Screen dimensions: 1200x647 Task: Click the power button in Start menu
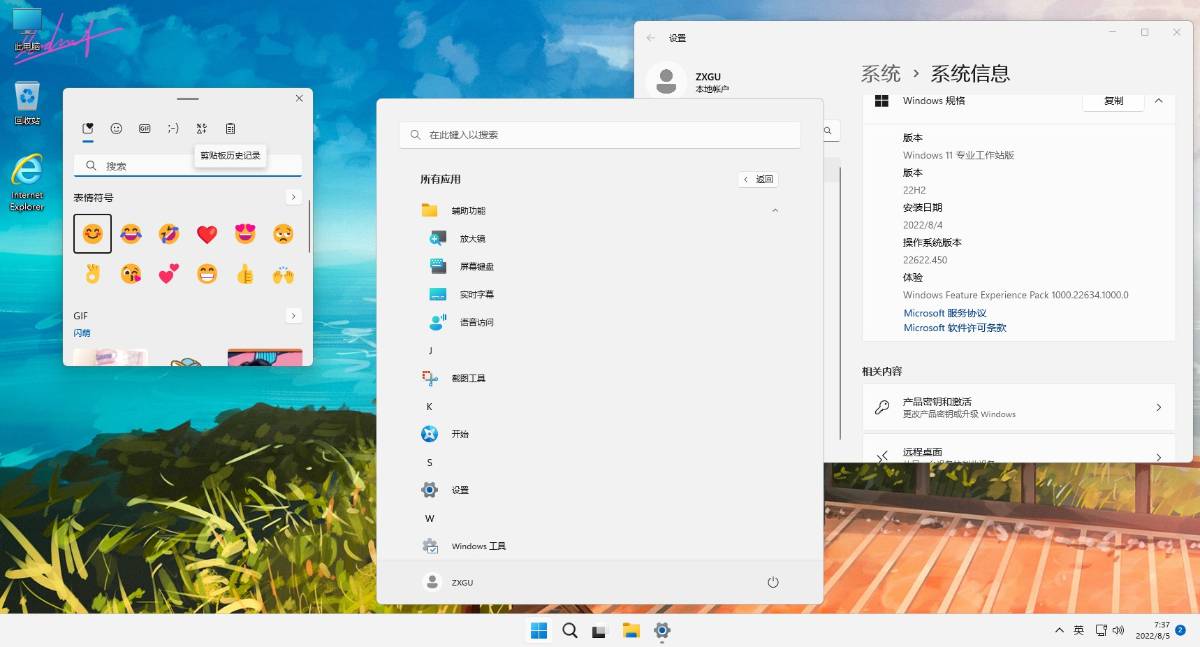[x=772, y=582]
